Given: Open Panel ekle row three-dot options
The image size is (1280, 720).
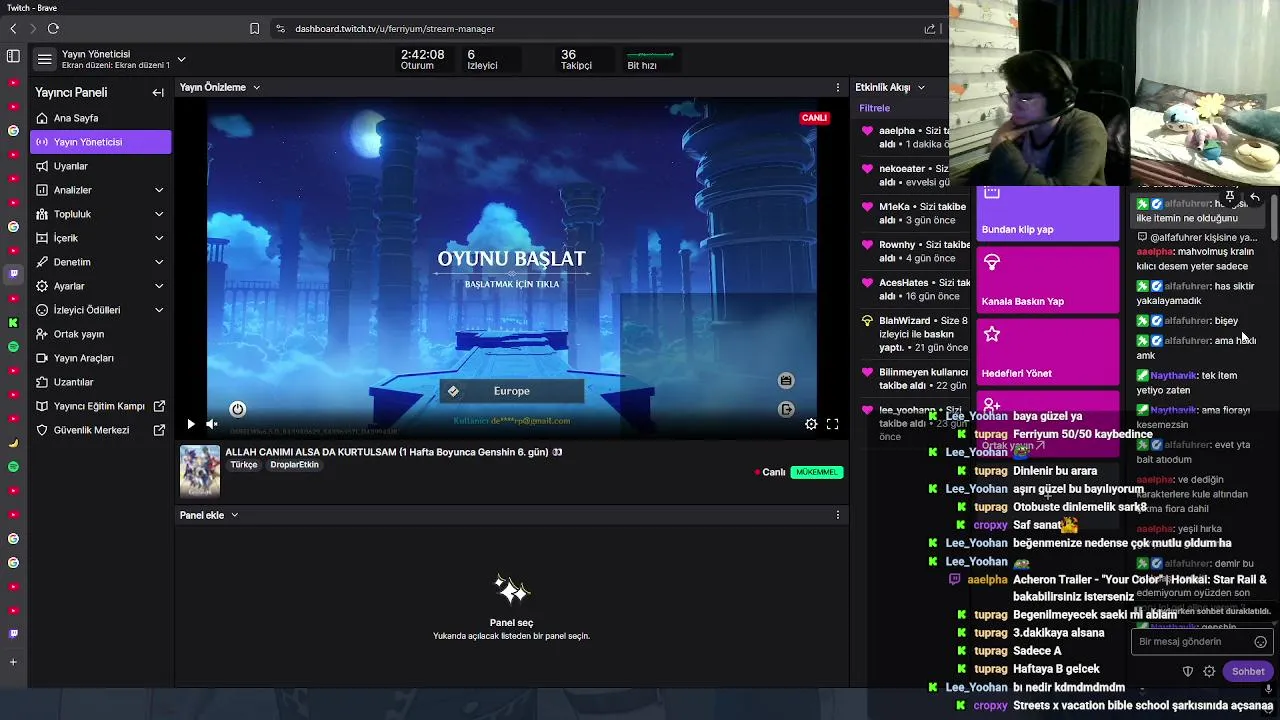Looking at the screenshot, I should click(838, 515).
